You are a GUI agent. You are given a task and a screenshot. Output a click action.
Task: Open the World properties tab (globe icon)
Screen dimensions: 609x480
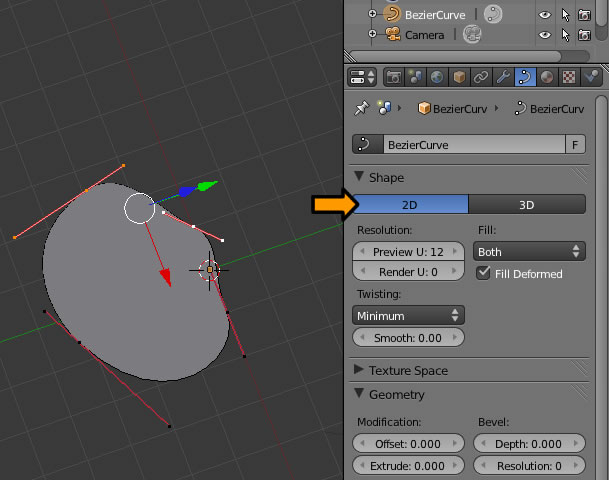[x=438, y=77]
